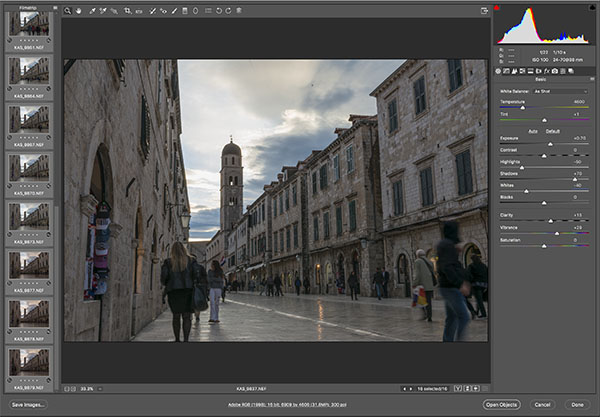This screenshot has height=417, width=600.
Task: Click the Cancel button
Action: (542, 404)
